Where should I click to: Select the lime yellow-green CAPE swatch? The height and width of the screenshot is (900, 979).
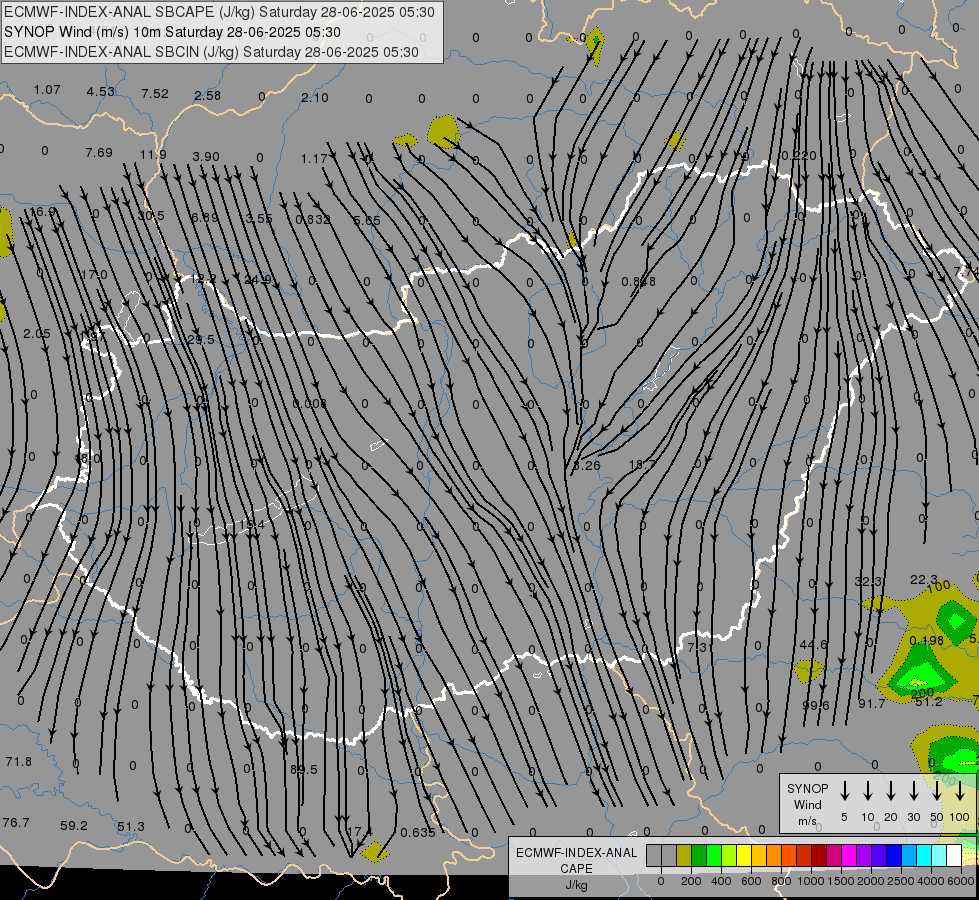coord(729,856)
